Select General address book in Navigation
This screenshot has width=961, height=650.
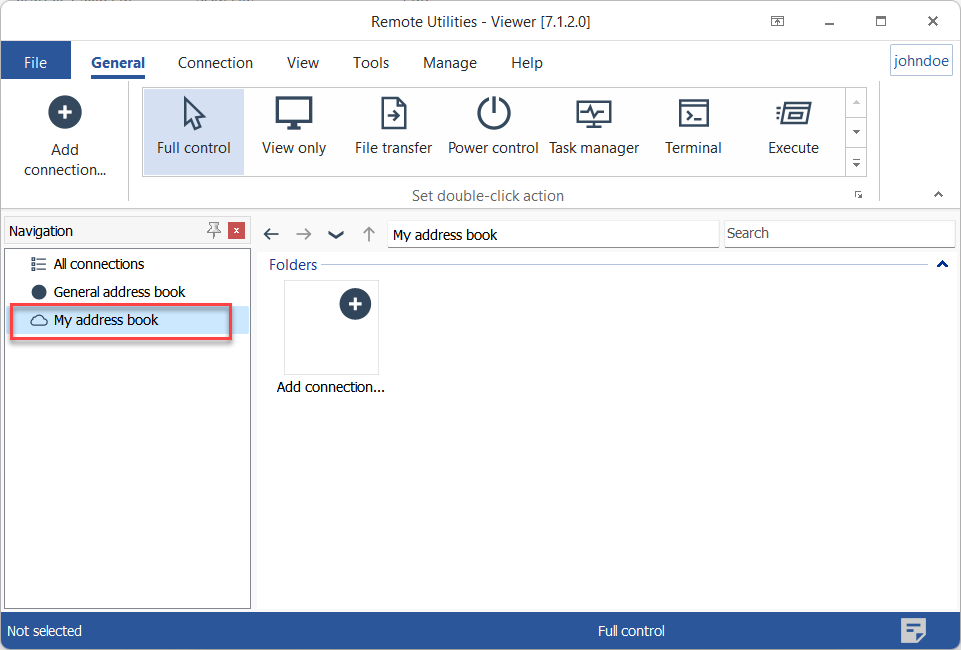(x=119, y=292)
